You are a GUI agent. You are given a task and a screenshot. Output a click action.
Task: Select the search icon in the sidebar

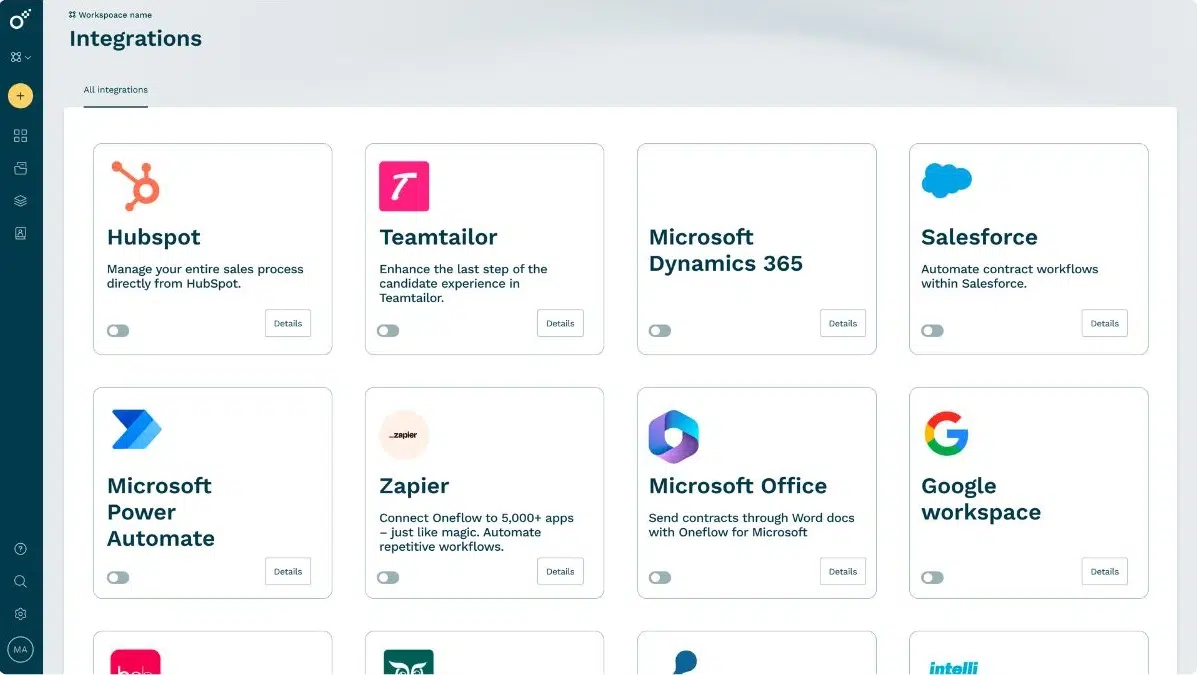click(x=20, y=581)
